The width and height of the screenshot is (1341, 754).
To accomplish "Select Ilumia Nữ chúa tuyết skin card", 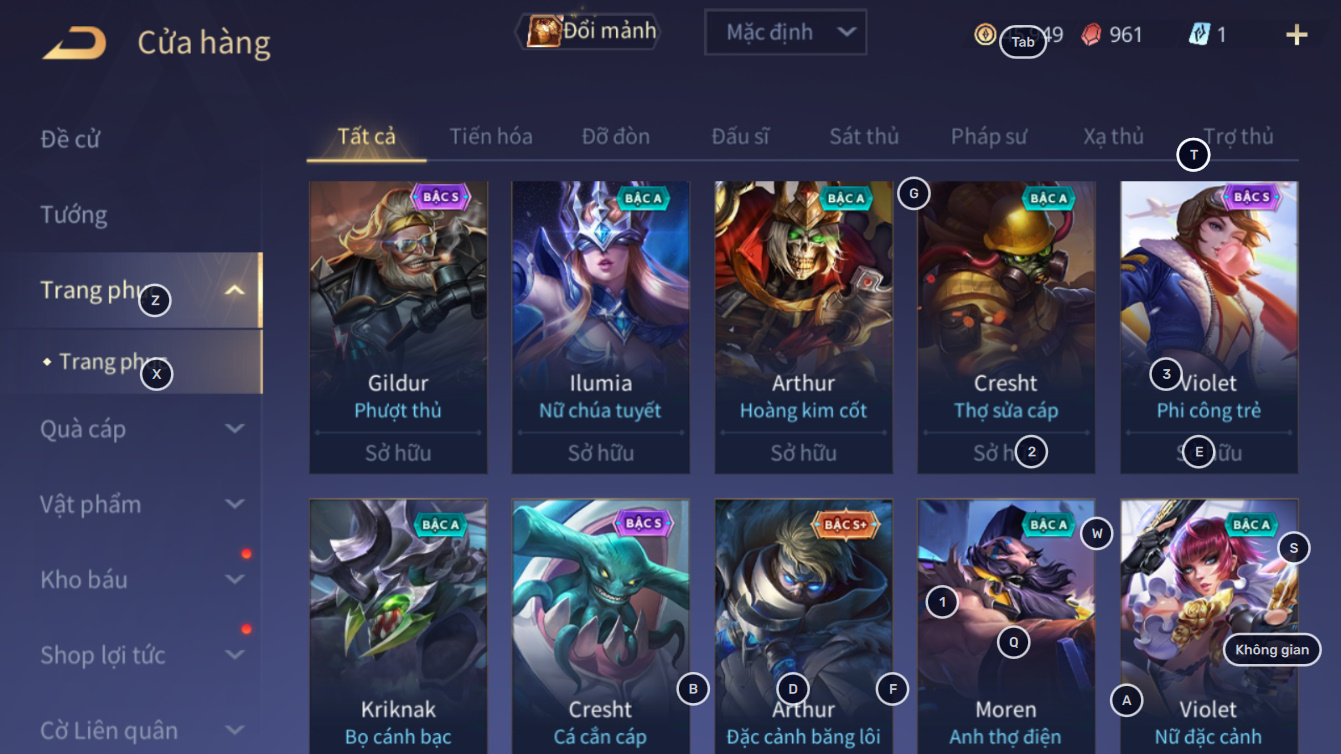I will point(600,327).
